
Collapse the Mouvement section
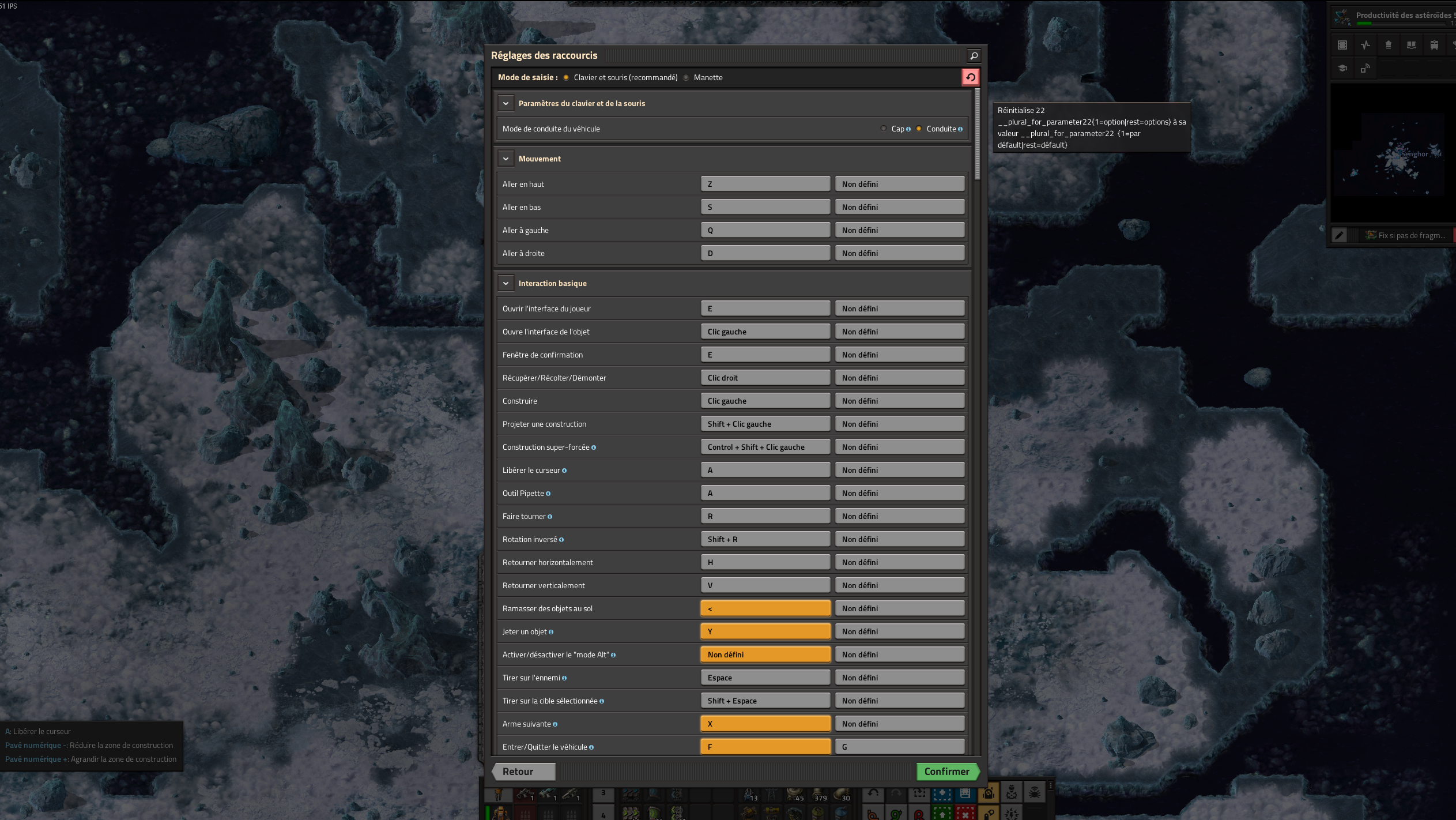click(x=506, y=159)
